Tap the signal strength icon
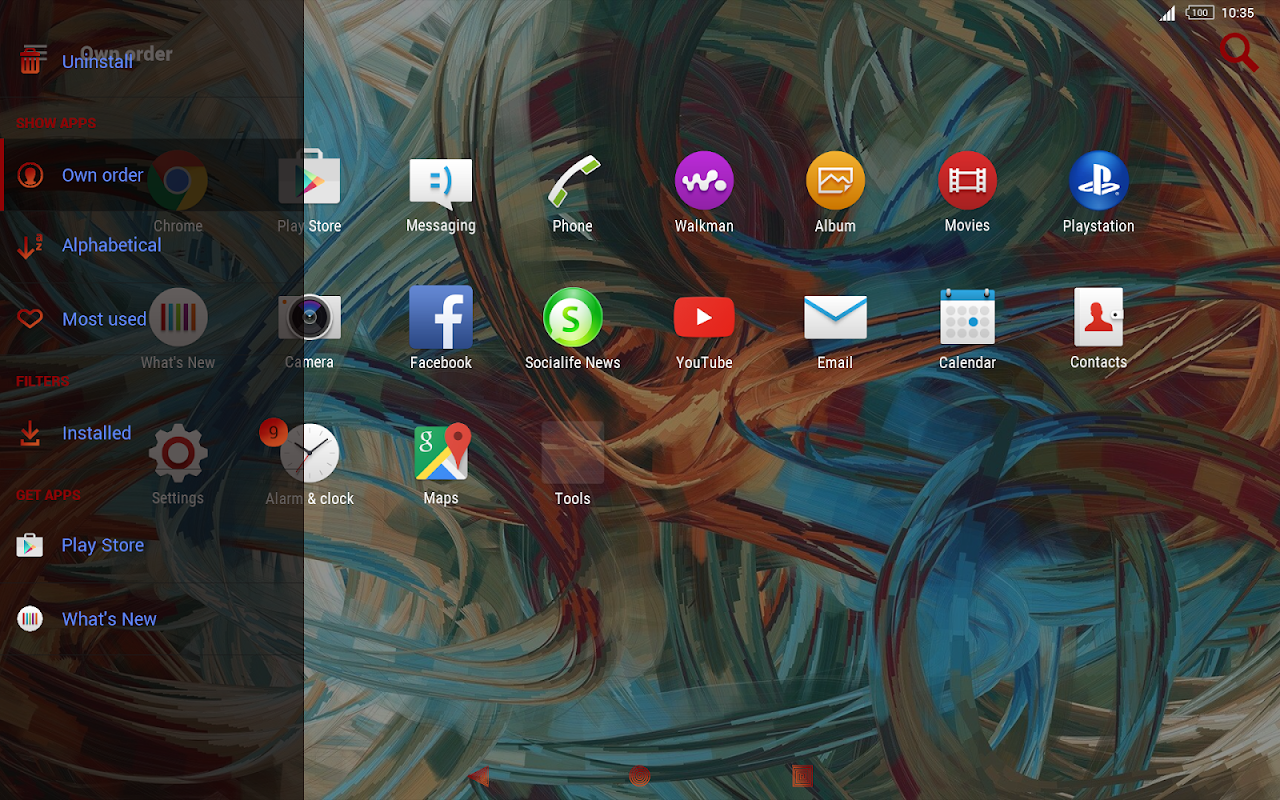 pyautogui.click(x=1168, y=13)
